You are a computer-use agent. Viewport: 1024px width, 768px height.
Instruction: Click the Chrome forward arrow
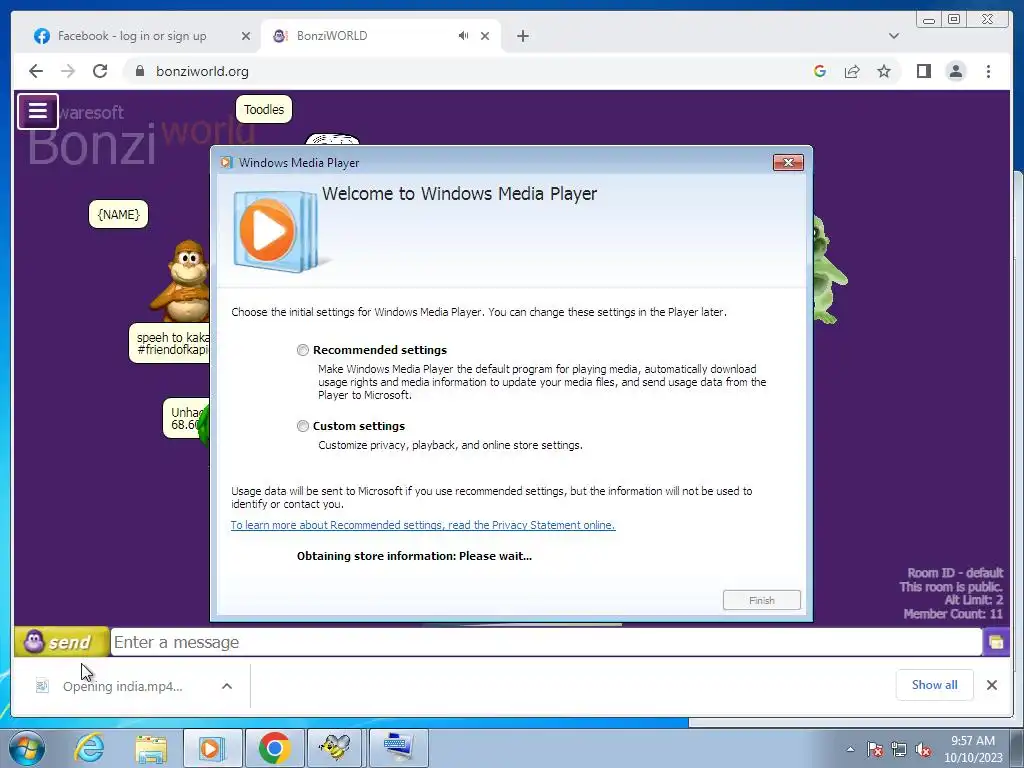[68, 71]
